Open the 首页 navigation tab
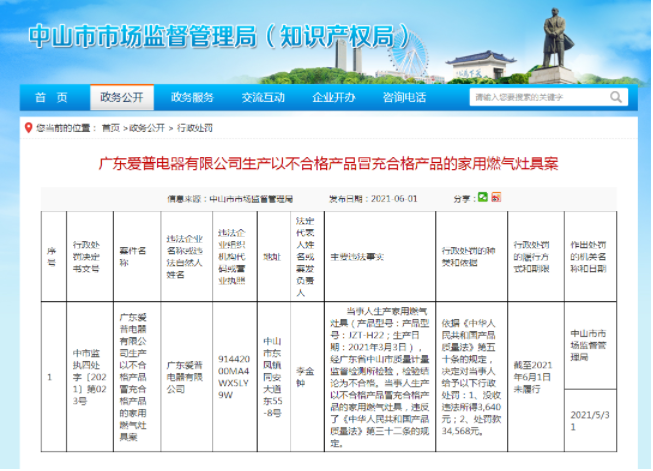 [52, 97]
